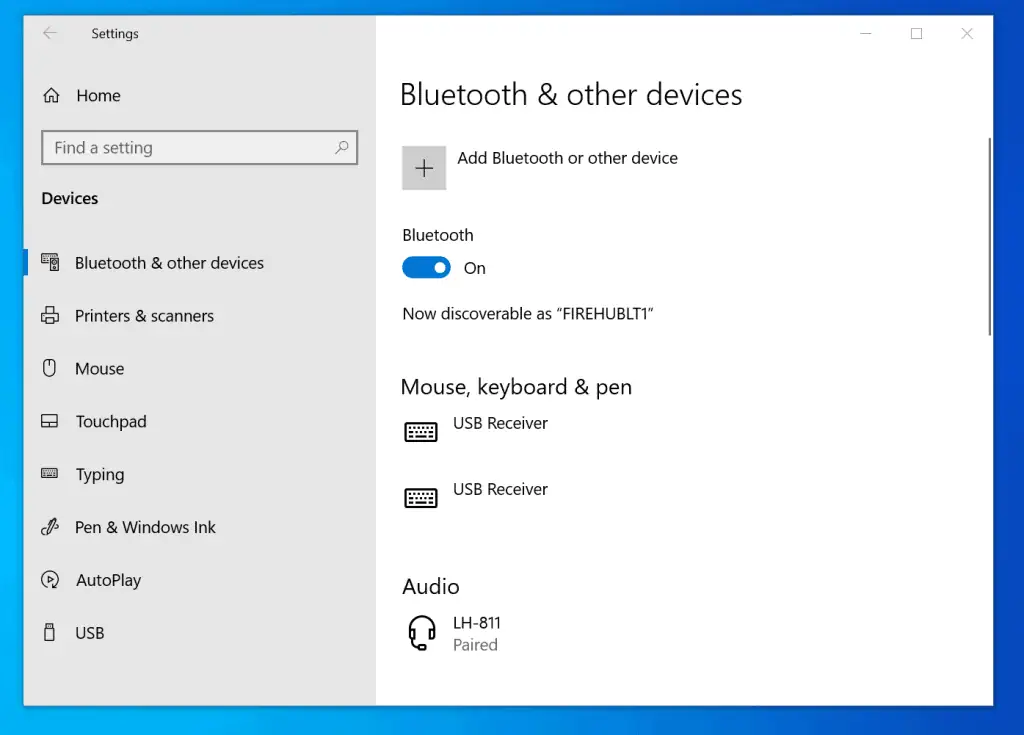The image size is (1024, 735).
Task: Turn off the Bluetooth switch
Action: coord(425,267)
